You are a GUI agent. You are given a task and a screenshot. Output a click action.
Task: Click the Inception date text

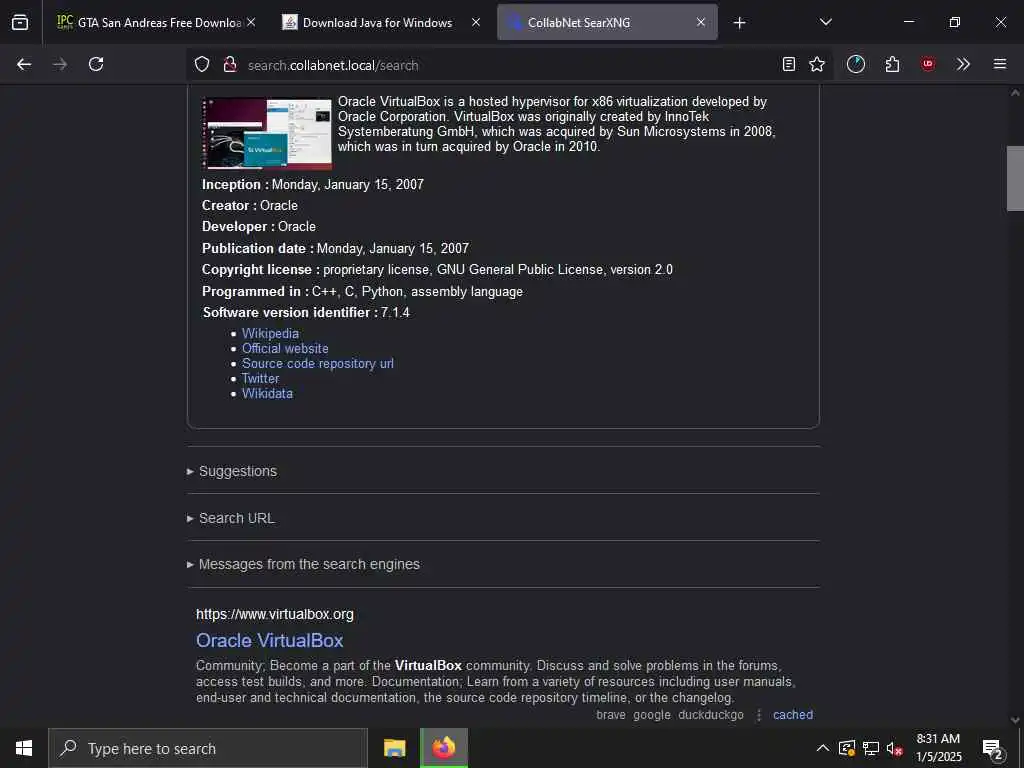click(313, 184)
